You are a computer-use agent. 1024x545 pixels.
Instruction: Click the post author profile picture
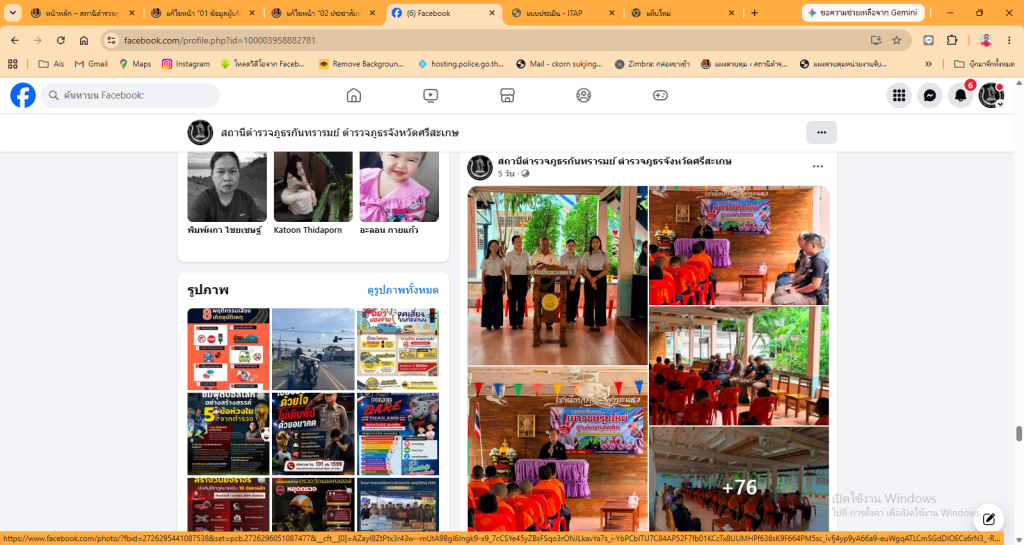(480, 168)
